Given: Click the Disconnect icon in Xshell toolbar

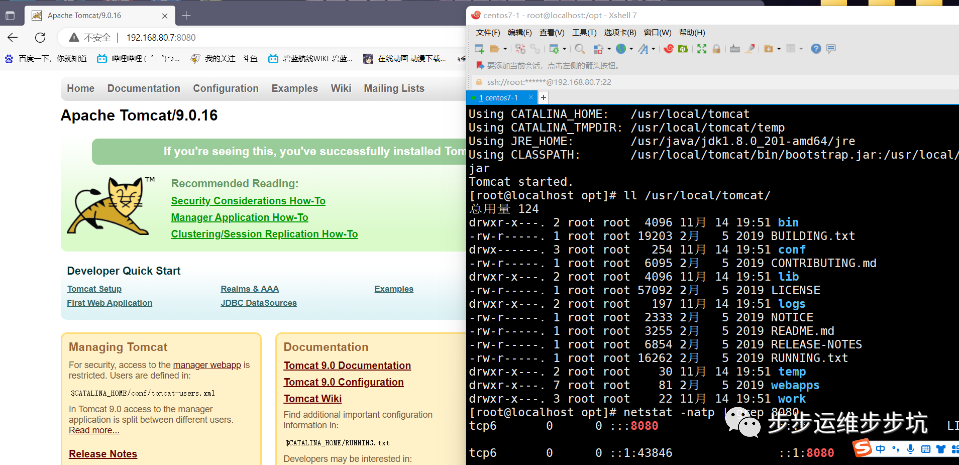Looking at the screenshot, I should click(520, 49).
